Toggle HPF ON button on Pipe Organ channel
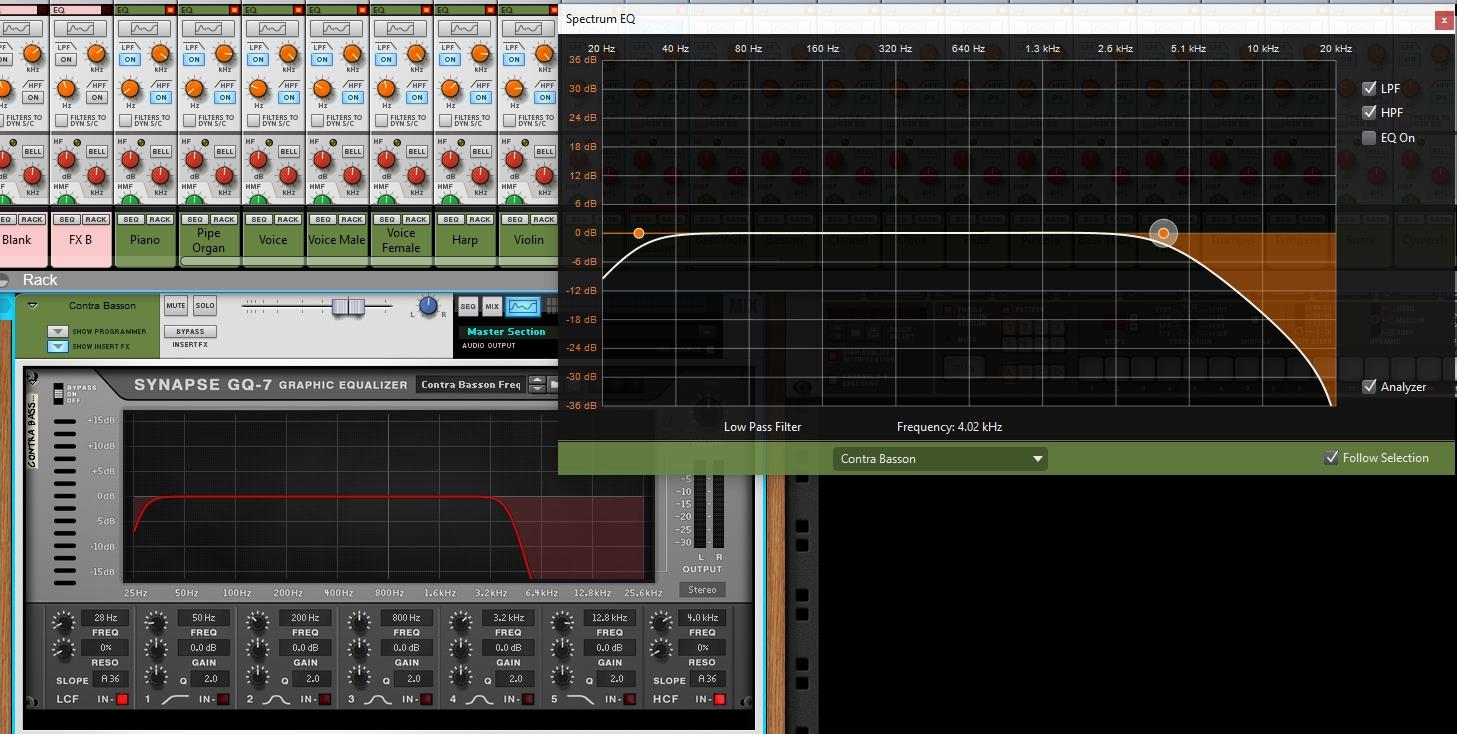1457x734 pixels. pyautogui.click(x=225, y=97)
